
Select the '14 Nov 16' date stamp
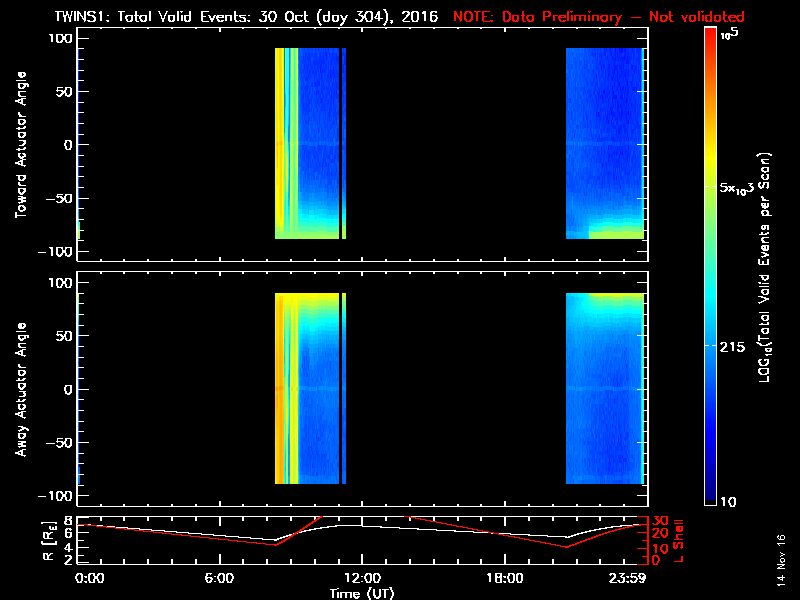[x=781, y=560]
